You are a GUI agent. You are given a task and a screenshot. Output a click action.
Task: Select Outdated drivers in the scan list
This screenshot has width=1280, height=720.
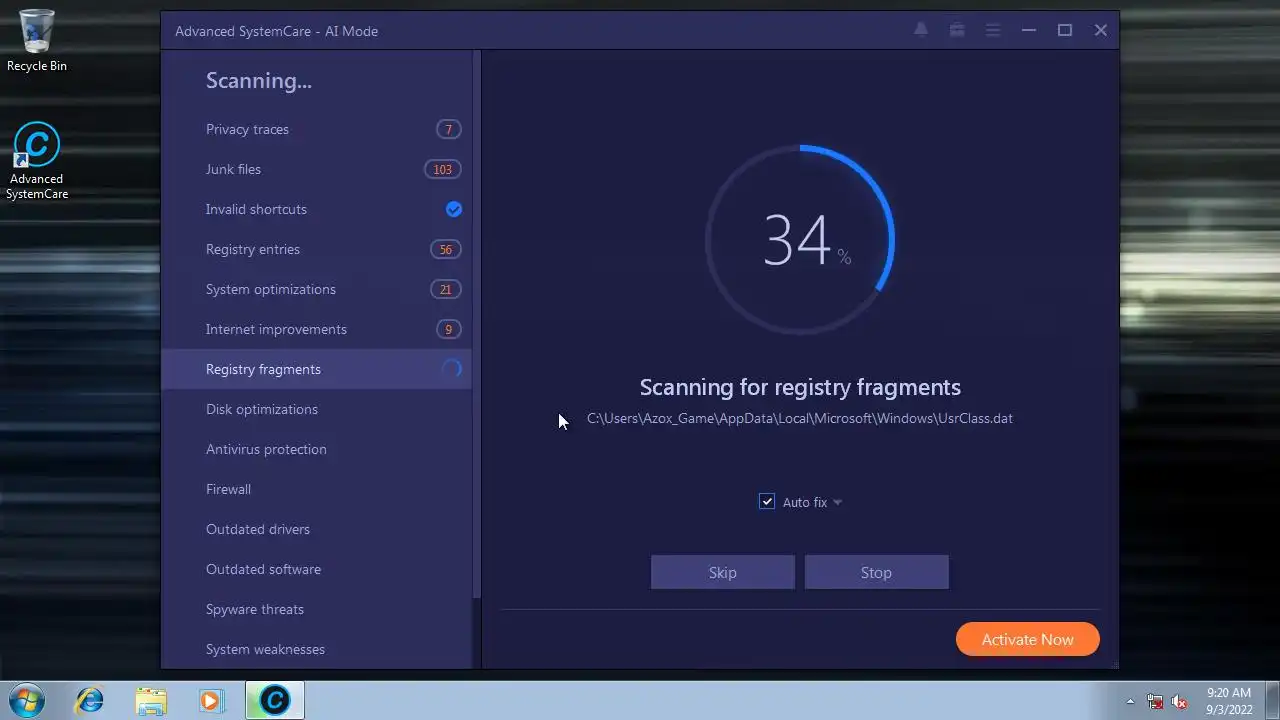click(316, 529)
